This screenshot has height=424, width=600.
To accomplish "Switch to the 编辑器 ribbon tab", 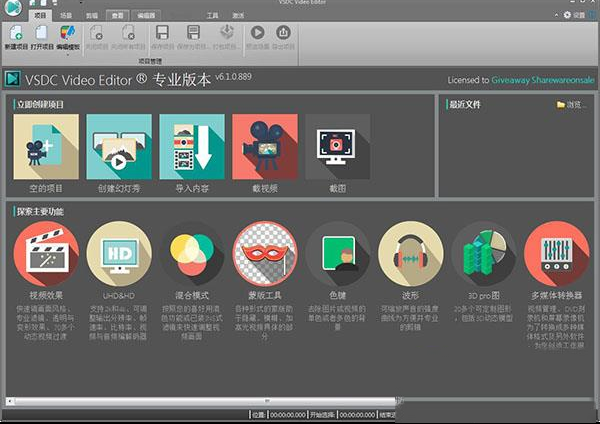I will 146,17.
